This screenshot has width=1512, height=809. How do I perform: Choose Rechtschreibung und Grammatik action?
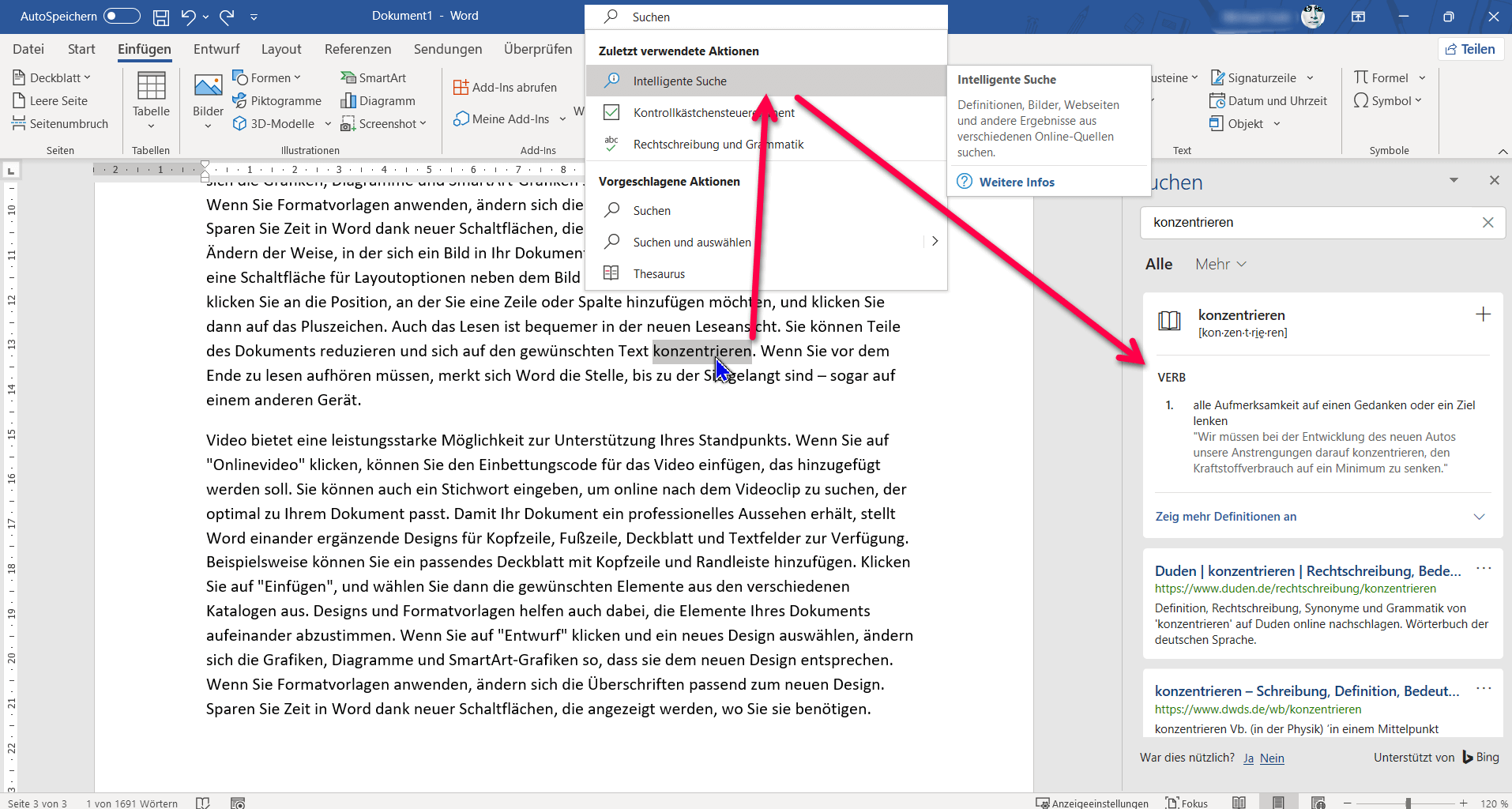pyautogui.click(x=766, y=144)
